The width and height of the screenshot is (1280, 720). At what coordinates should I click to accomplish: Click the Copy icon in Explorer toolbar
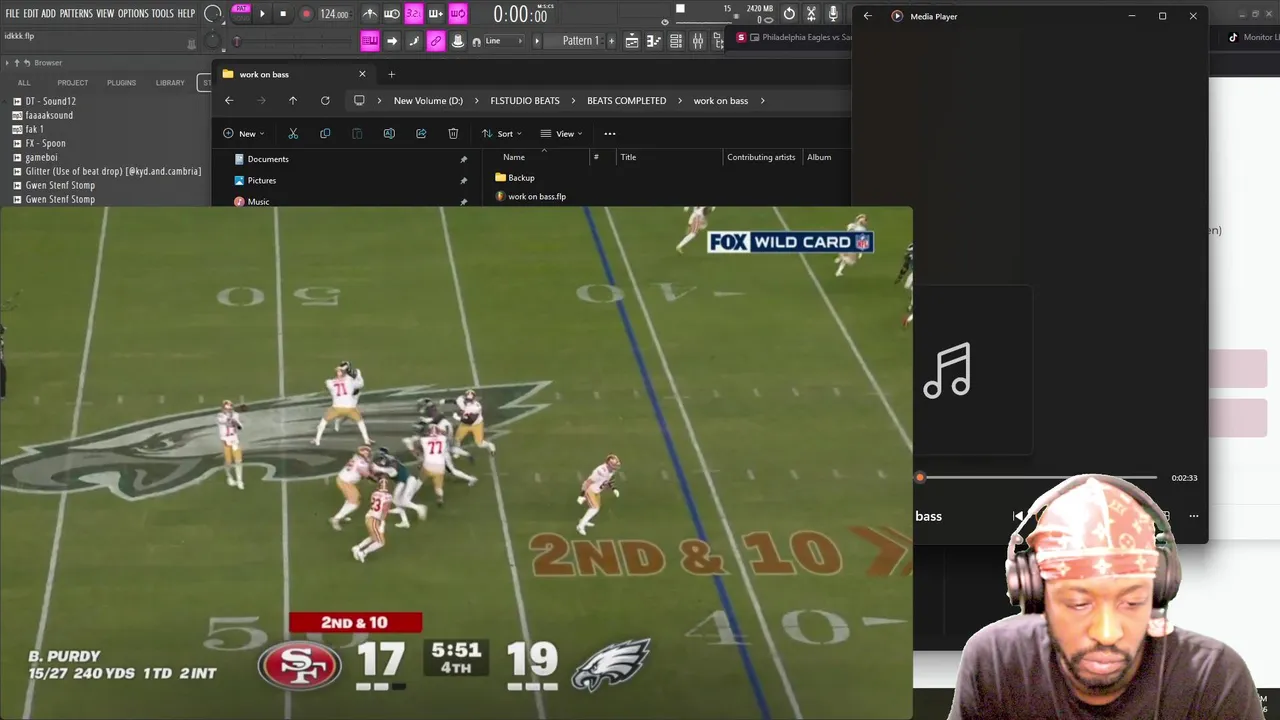[x=325, y=134]
